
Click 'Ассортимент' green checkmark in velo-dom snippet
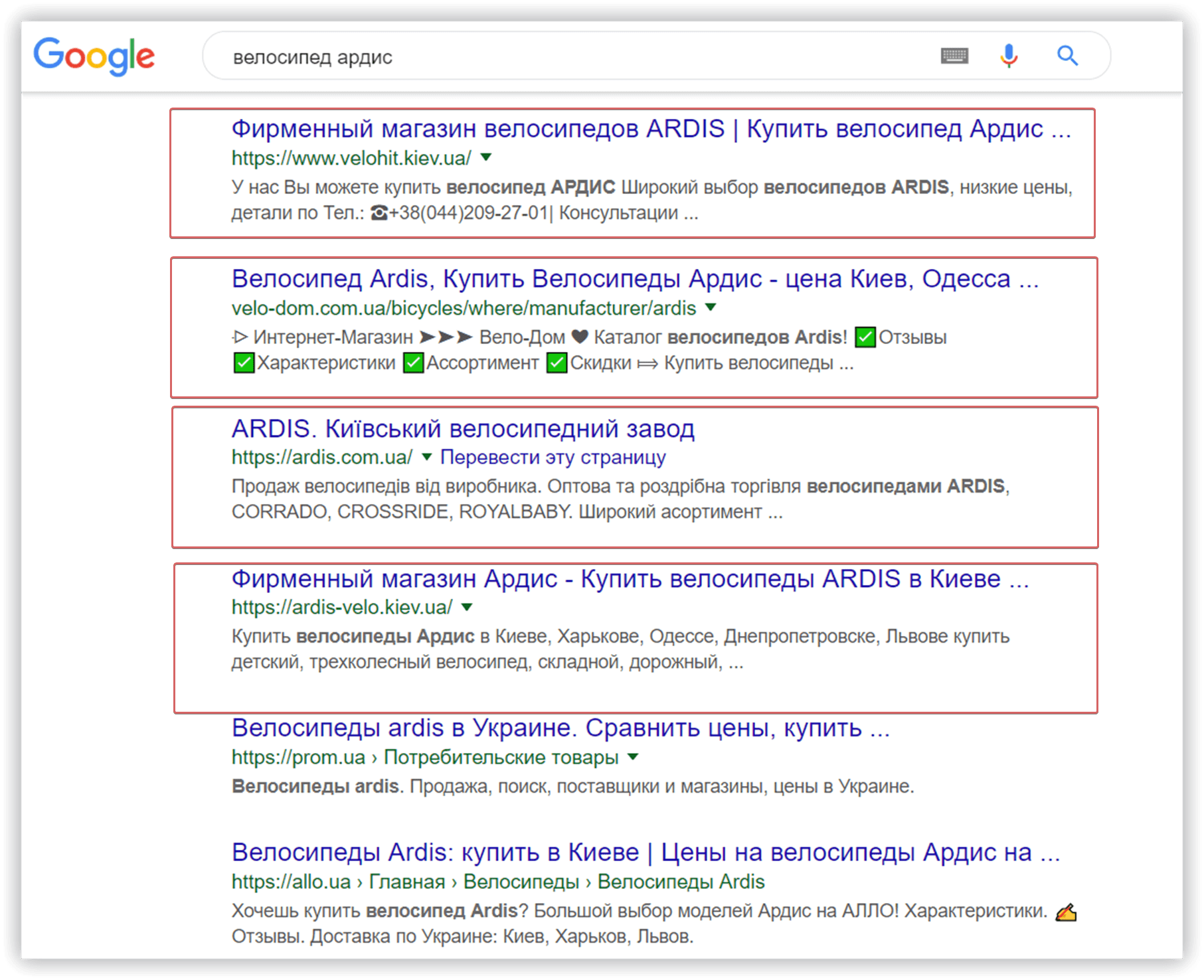coord(414,363)
